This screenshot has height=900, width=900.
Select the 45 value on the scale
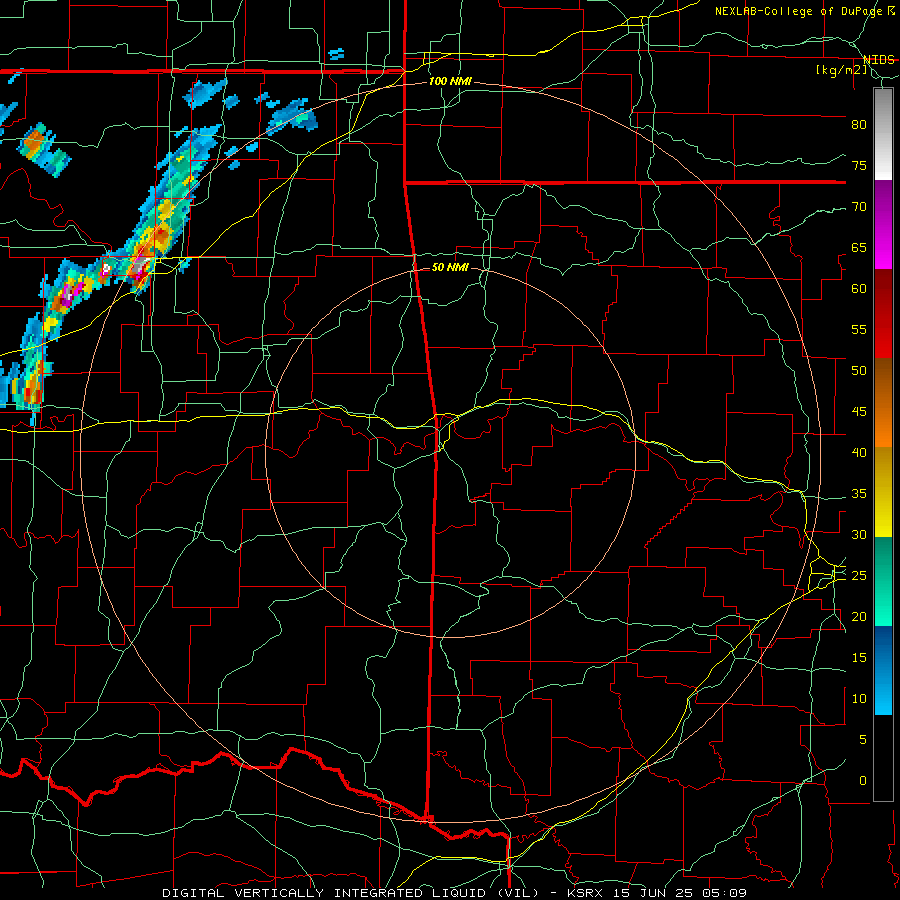point(859,412)
